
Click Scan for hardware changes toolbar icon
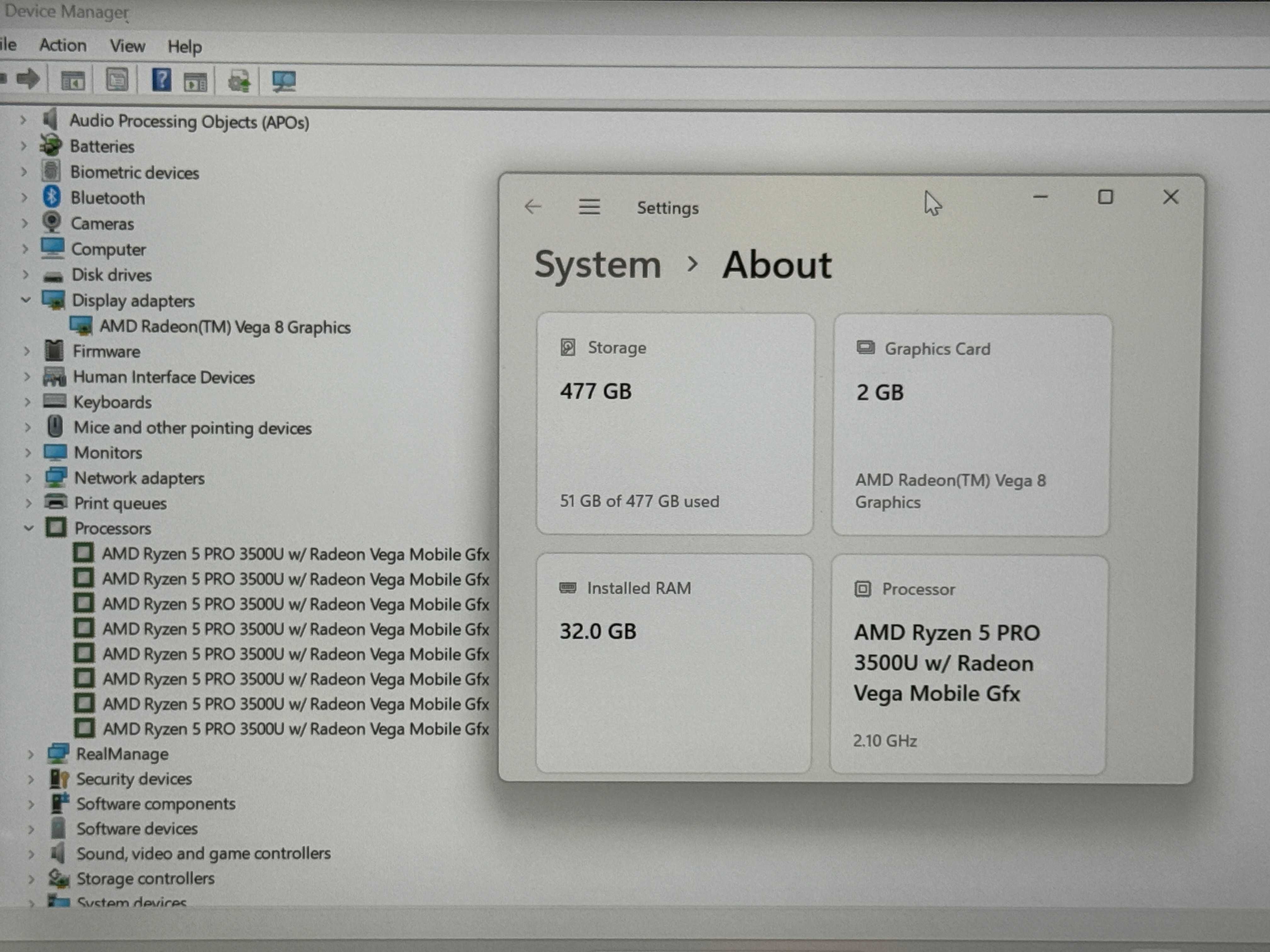coord(283,81)
